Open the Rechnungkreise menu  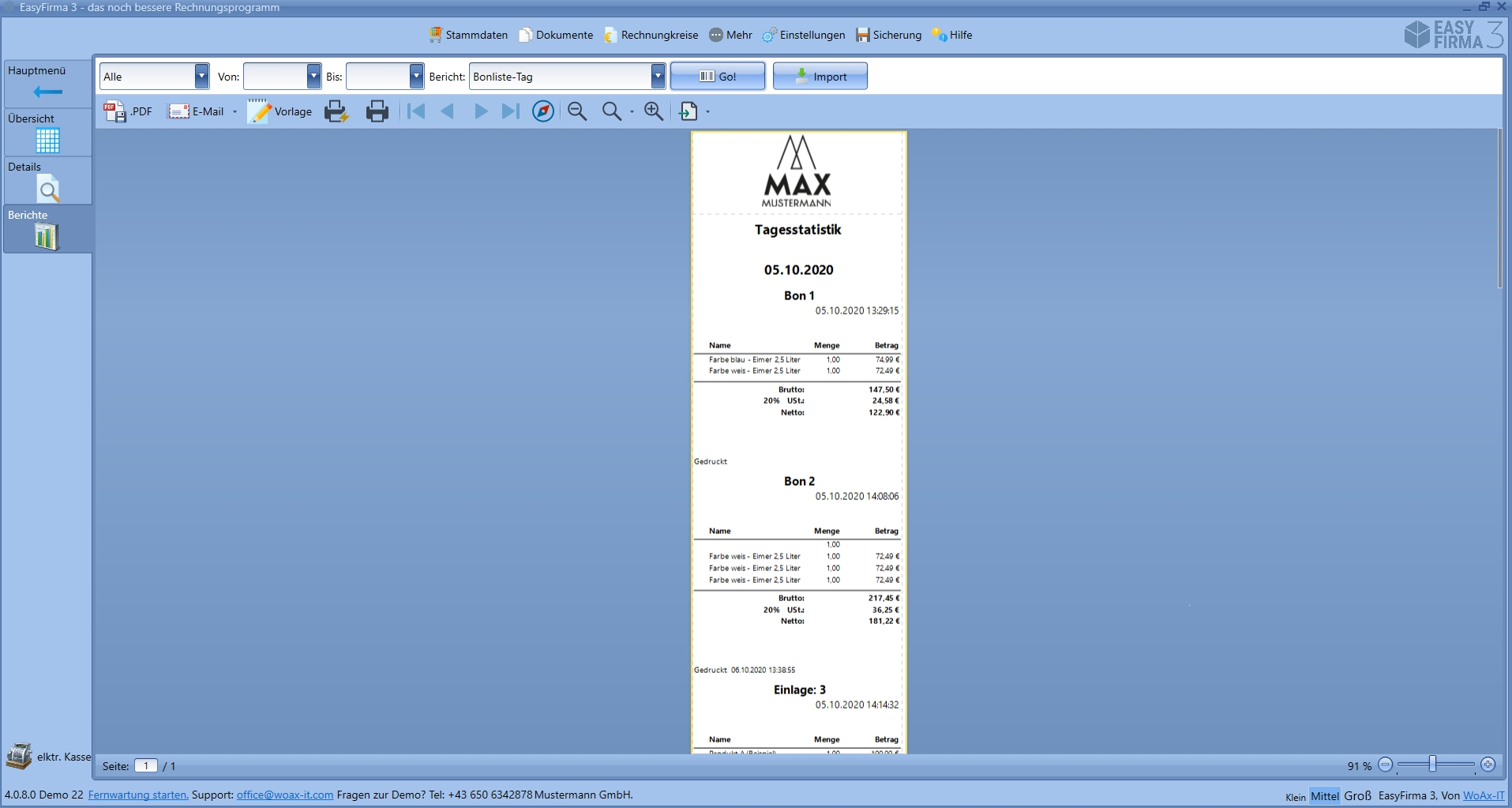pyautogui.click(x=651, y=35)
